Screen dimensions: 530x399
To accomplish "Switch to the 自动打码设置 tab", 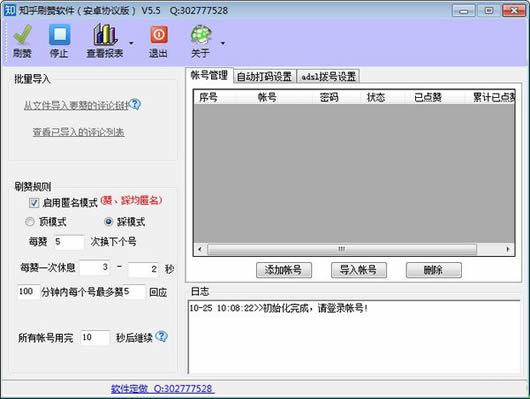I will coord(264,76).
